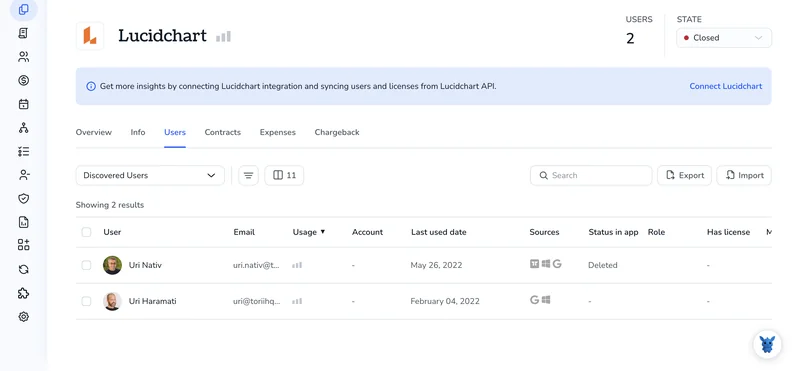Sort by the Usage column header
800x371 pixels.
tap(309, 232)
